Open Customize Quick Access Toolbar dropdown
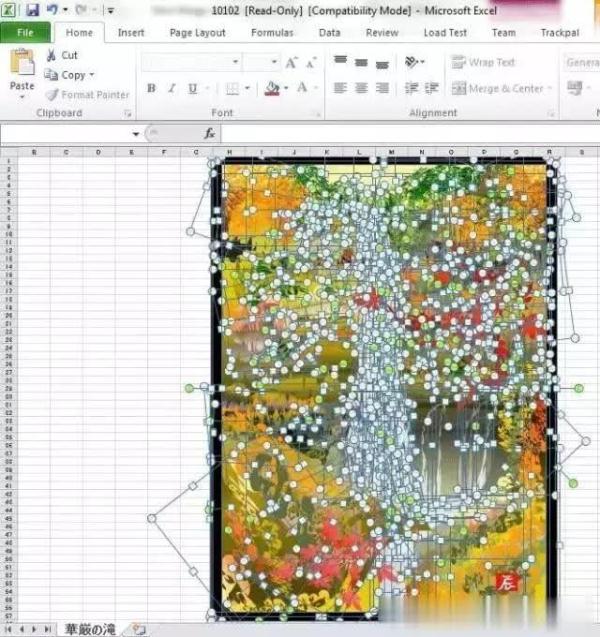Image resolution: width=600 pixels, height=637 pixels. click(110, 11)
